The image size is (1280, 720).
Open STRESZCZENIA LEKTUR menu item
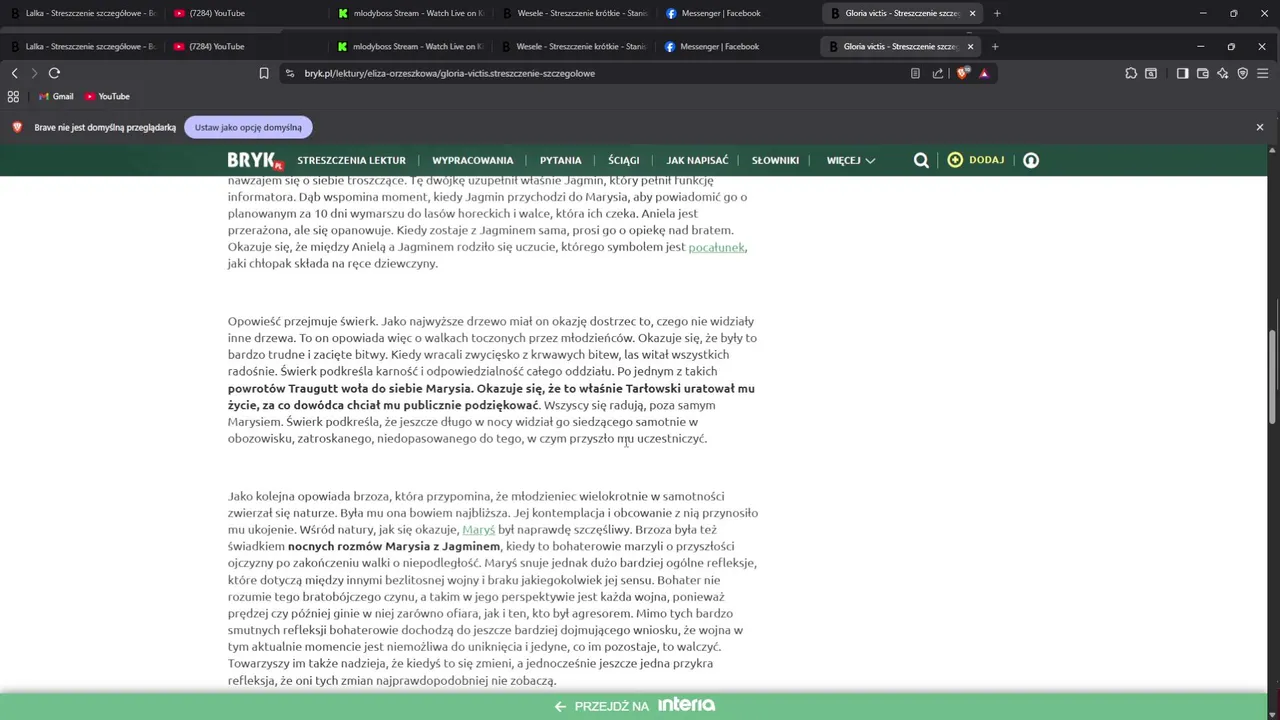351,160
